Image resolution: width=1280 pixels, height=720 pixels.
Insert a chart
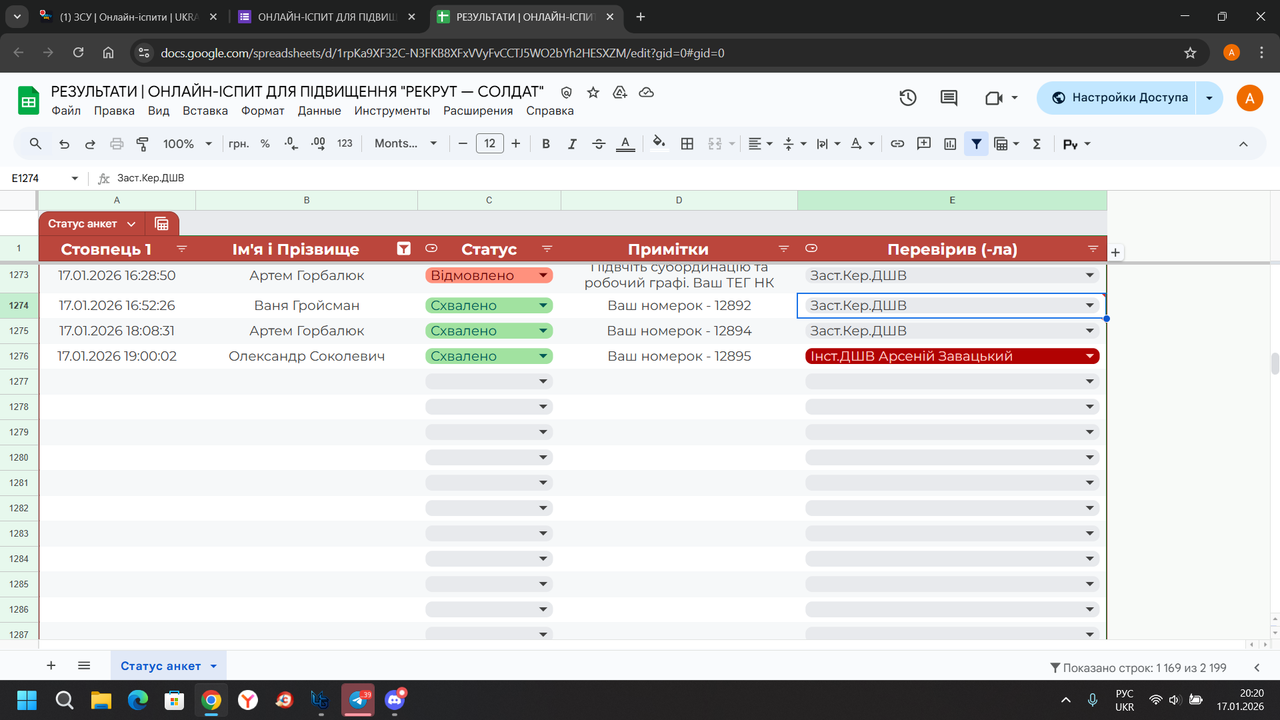click(x=950, y=144)
